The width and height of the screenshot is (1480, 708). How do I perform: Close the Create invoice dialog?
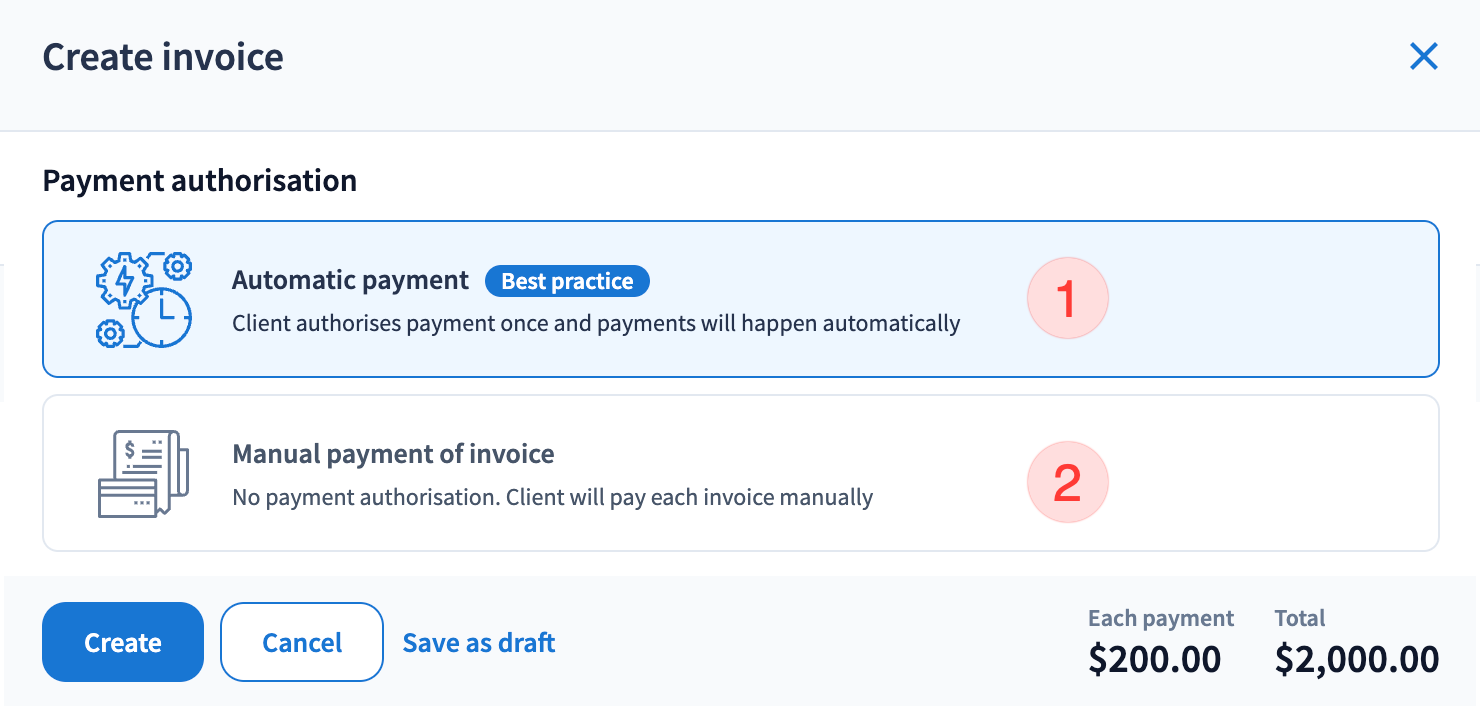pos(1423,57)
